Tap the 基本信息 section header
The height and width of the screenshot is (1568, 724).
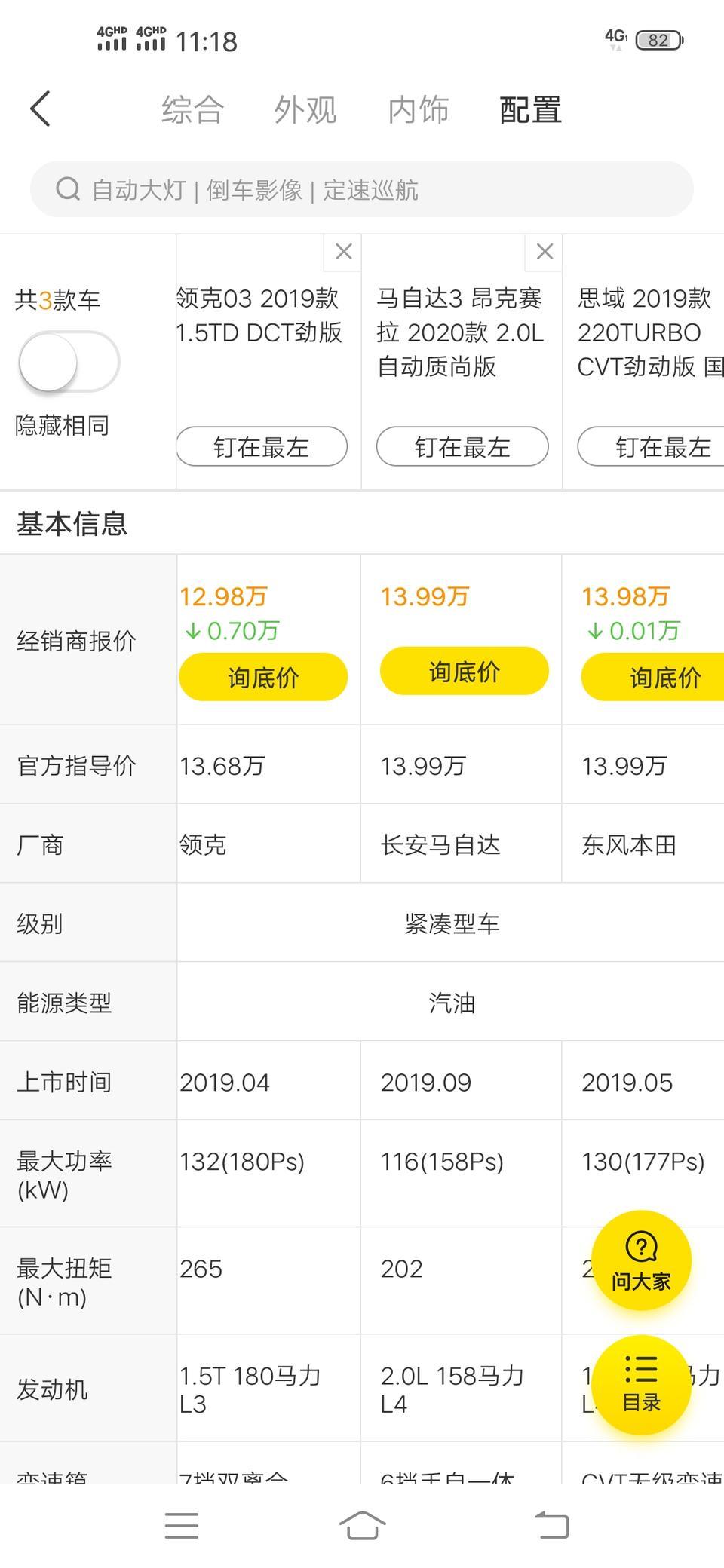click(x=72, y=523)
